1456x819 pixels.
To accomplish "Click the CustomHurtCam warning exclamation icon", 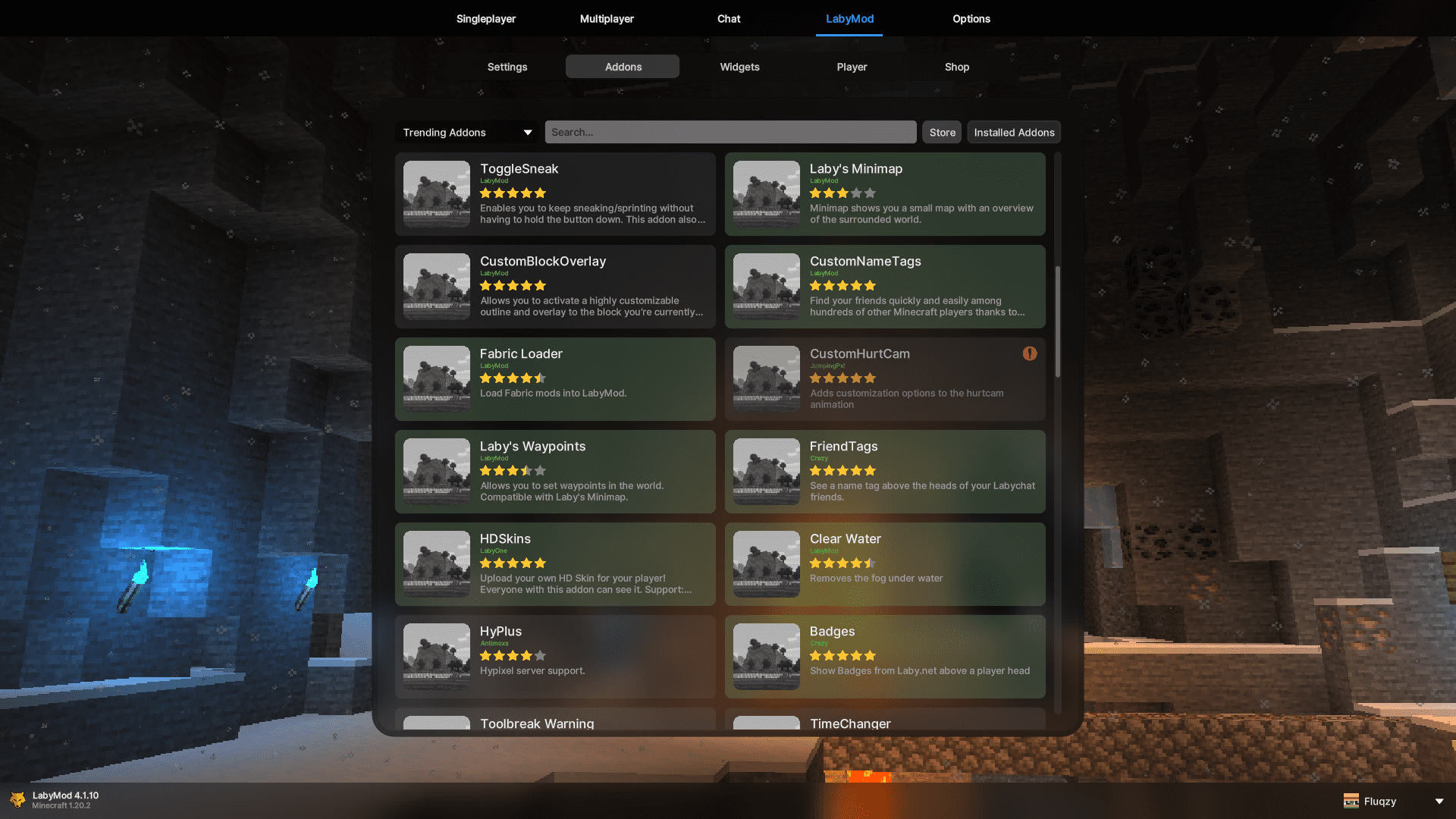I will coord(1030,353).
